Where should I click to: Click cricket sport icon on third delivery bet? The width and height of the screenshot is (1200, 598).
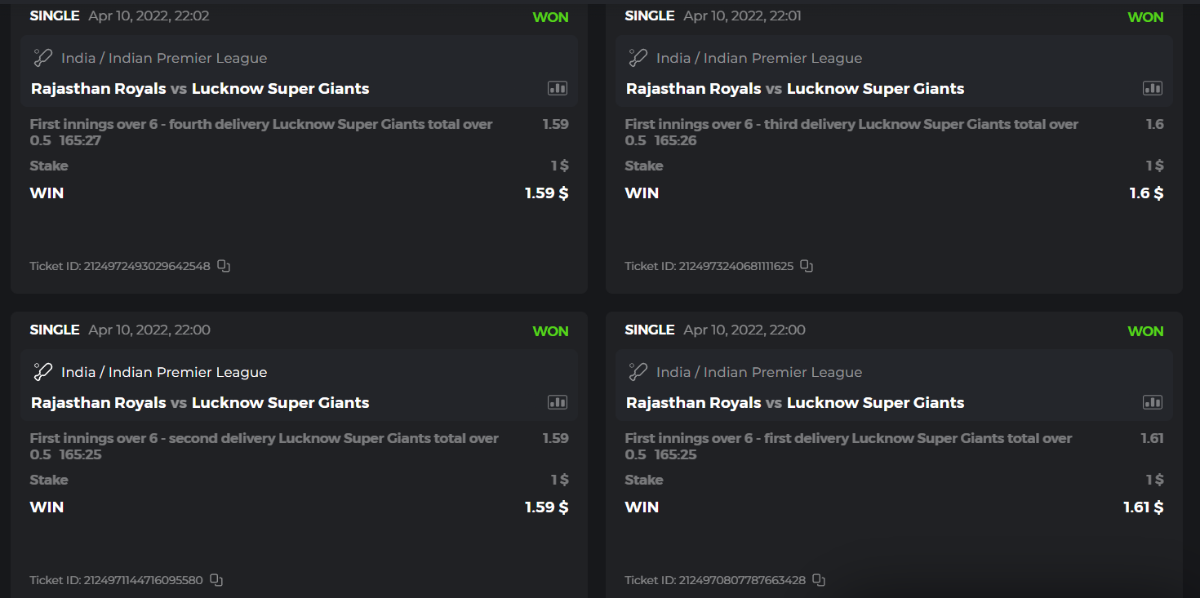[x=637, y=58]
